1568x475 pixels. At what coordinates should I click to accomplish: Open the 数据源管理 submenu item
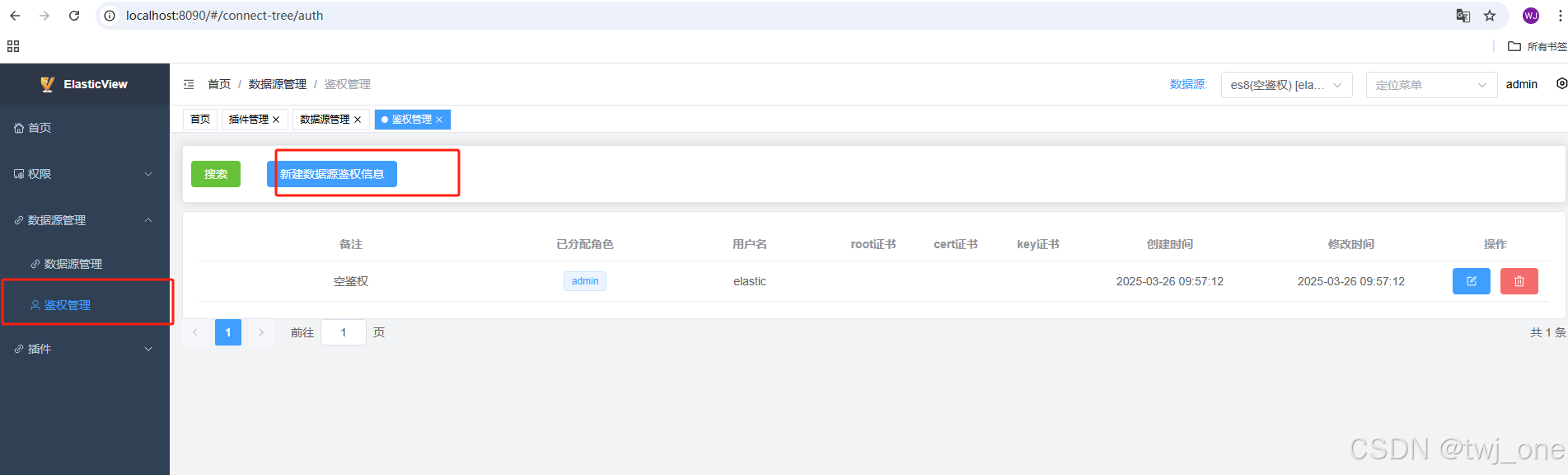click(x=85, y=264)
